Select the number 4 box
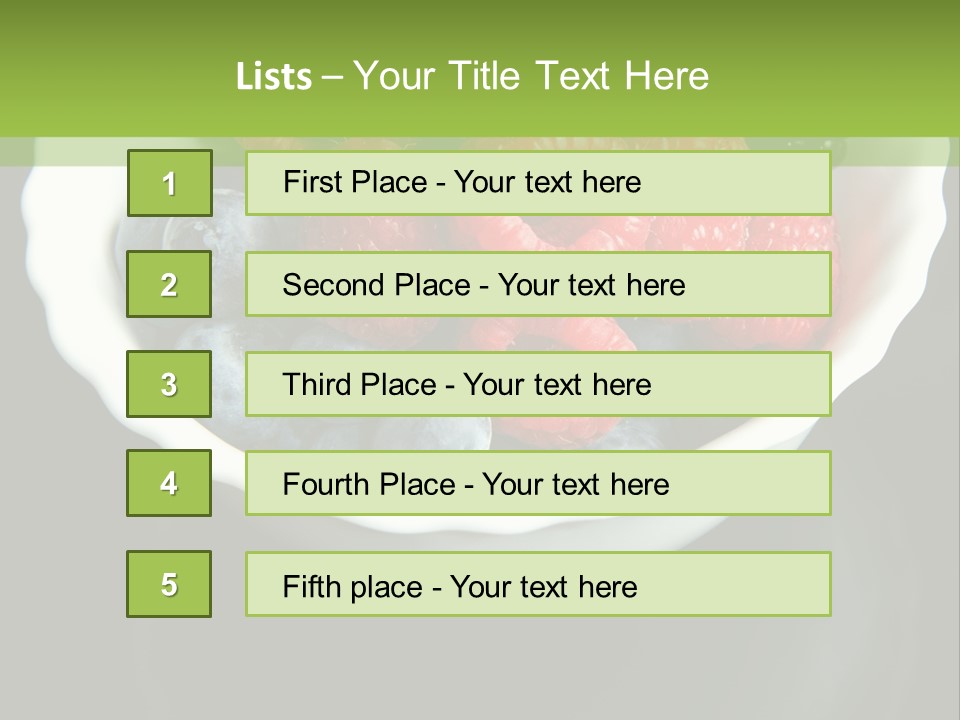The width and height of the screenshot is (960, 720). [169, 483]
